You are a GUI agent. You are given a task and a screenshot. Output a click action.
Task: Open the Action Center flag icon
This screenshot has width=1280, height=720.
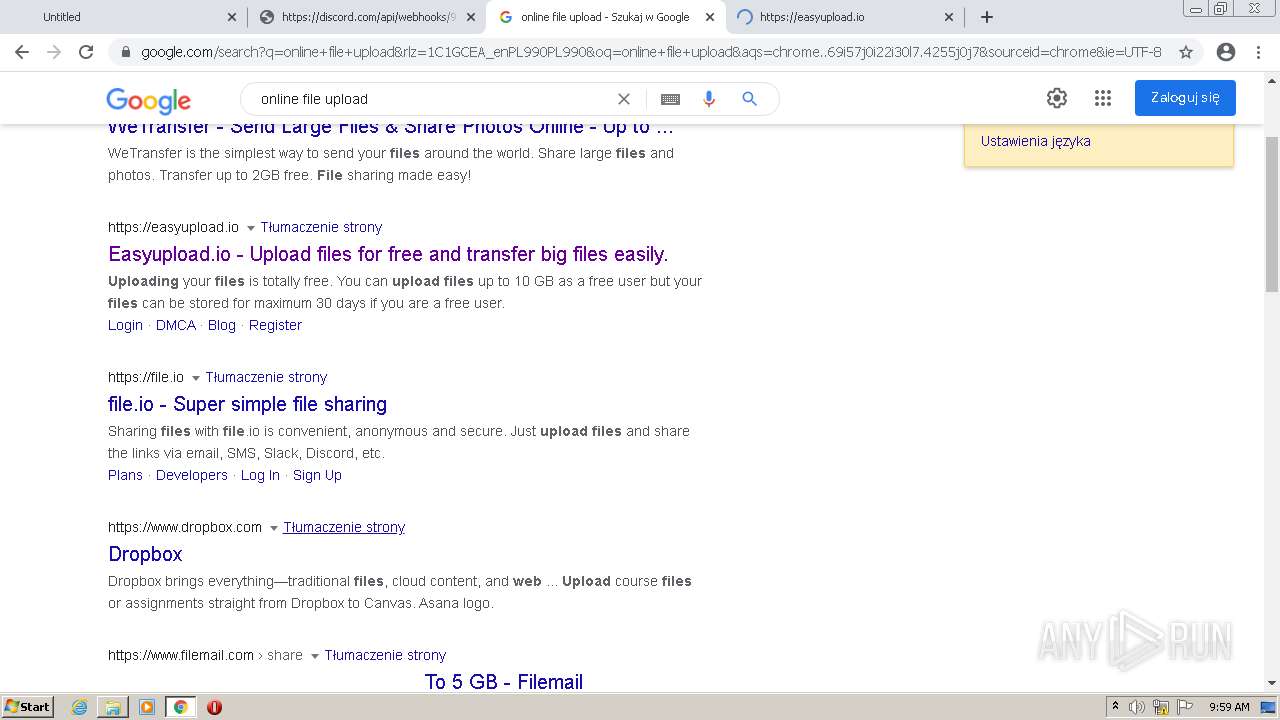pos(1185,707)
